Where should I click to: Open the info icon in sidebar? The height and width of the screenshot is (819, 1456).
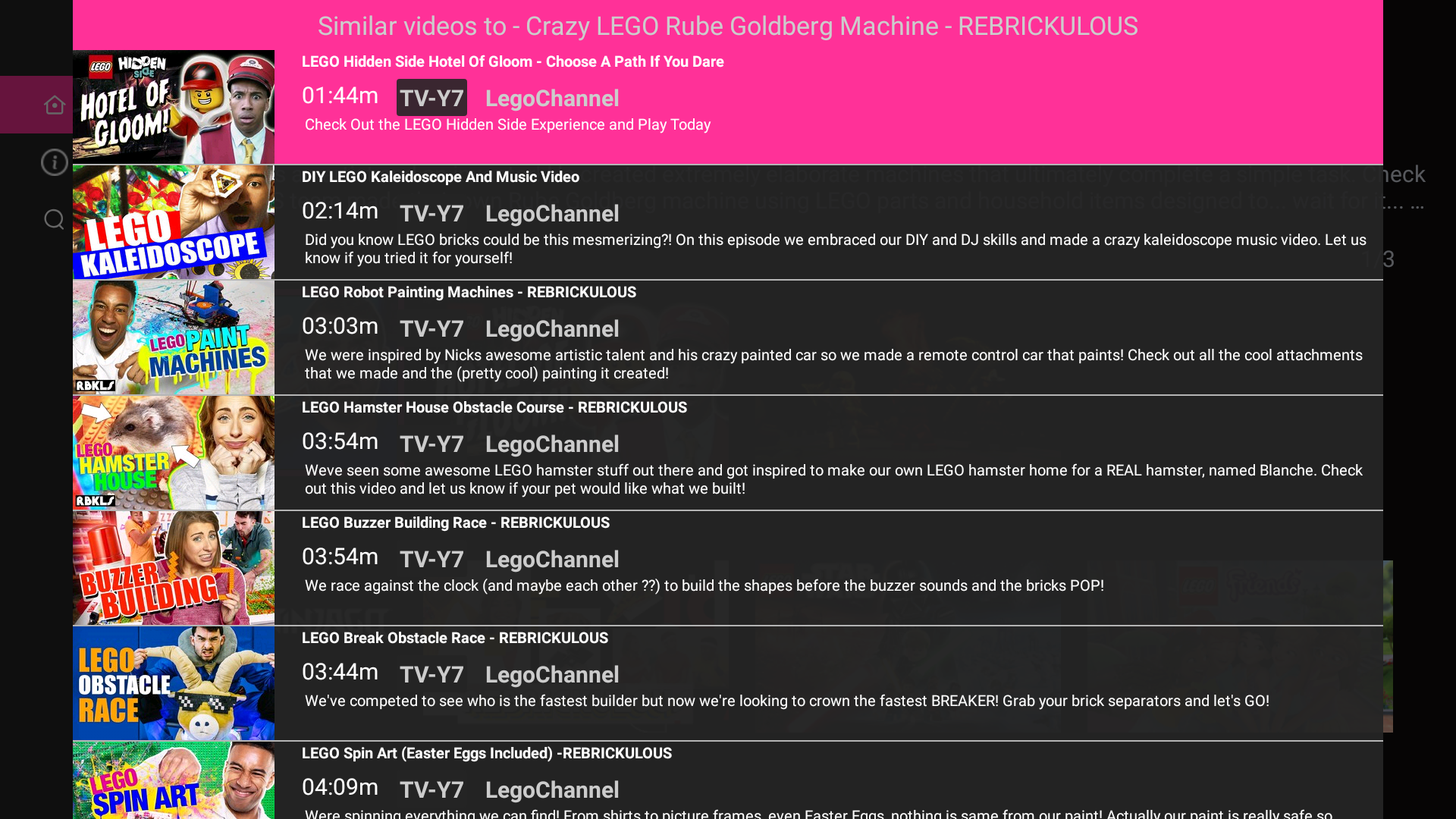(x=54, y=162)
